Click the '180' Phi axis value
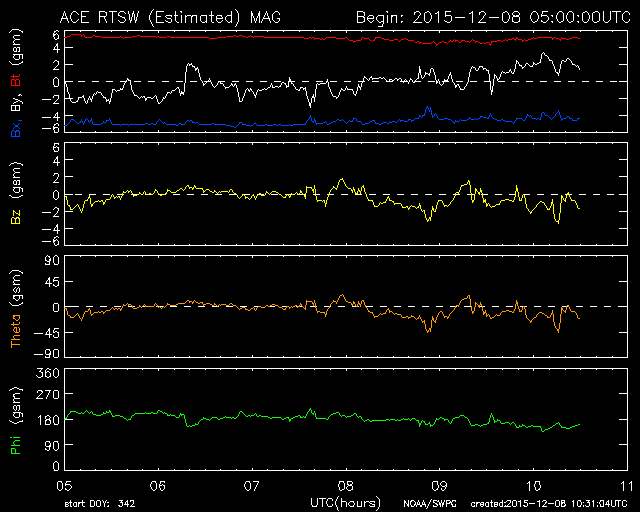The width and height of the screenshot is (640, 512). 49,420
